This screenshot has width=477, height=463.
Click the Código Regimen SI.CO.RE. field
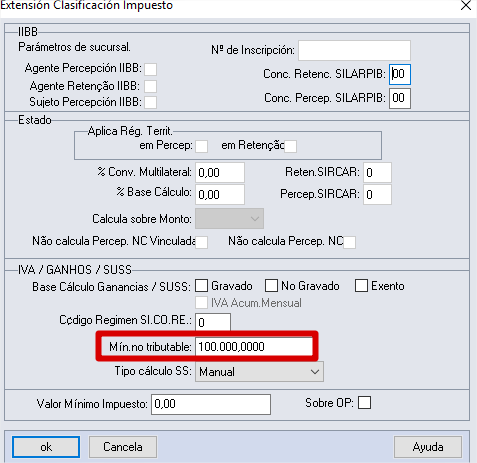213,322
